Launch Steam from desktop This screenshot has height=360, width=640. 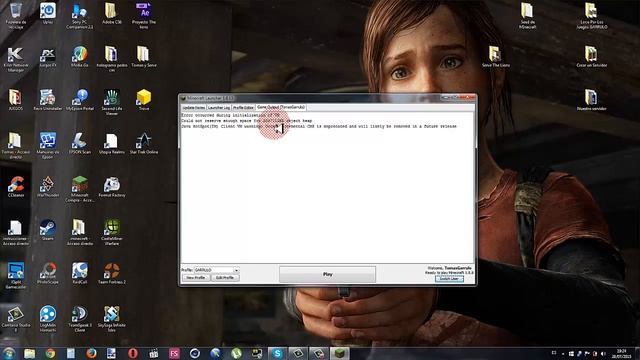[x=48, y=231]
